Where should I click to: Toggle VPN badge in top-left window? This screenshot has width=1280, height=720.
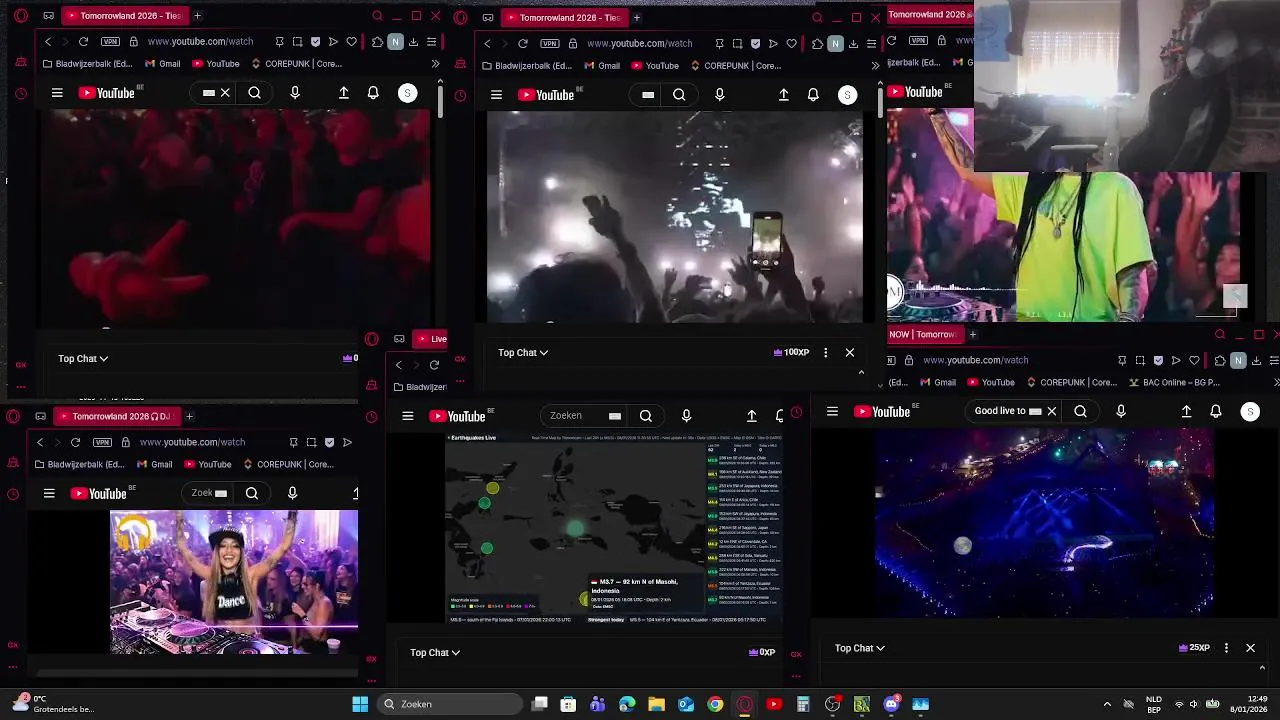110,42
